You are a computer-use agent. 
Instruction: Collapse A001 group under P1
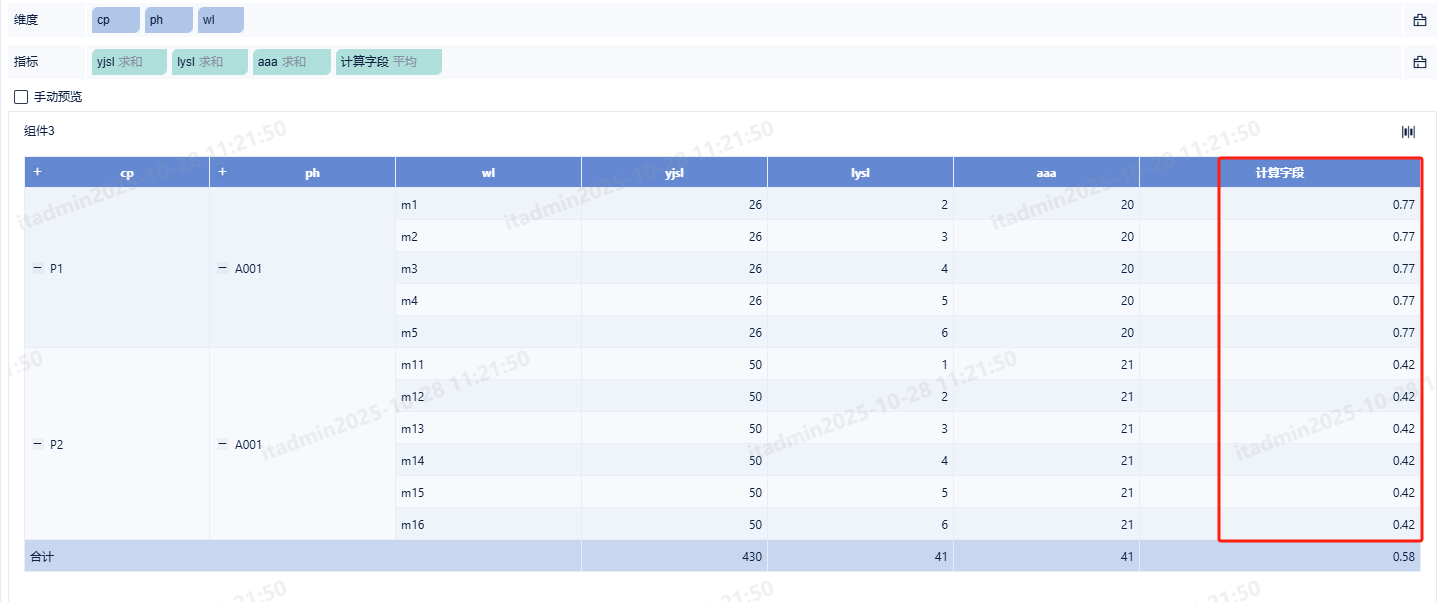tap(222, 268)
